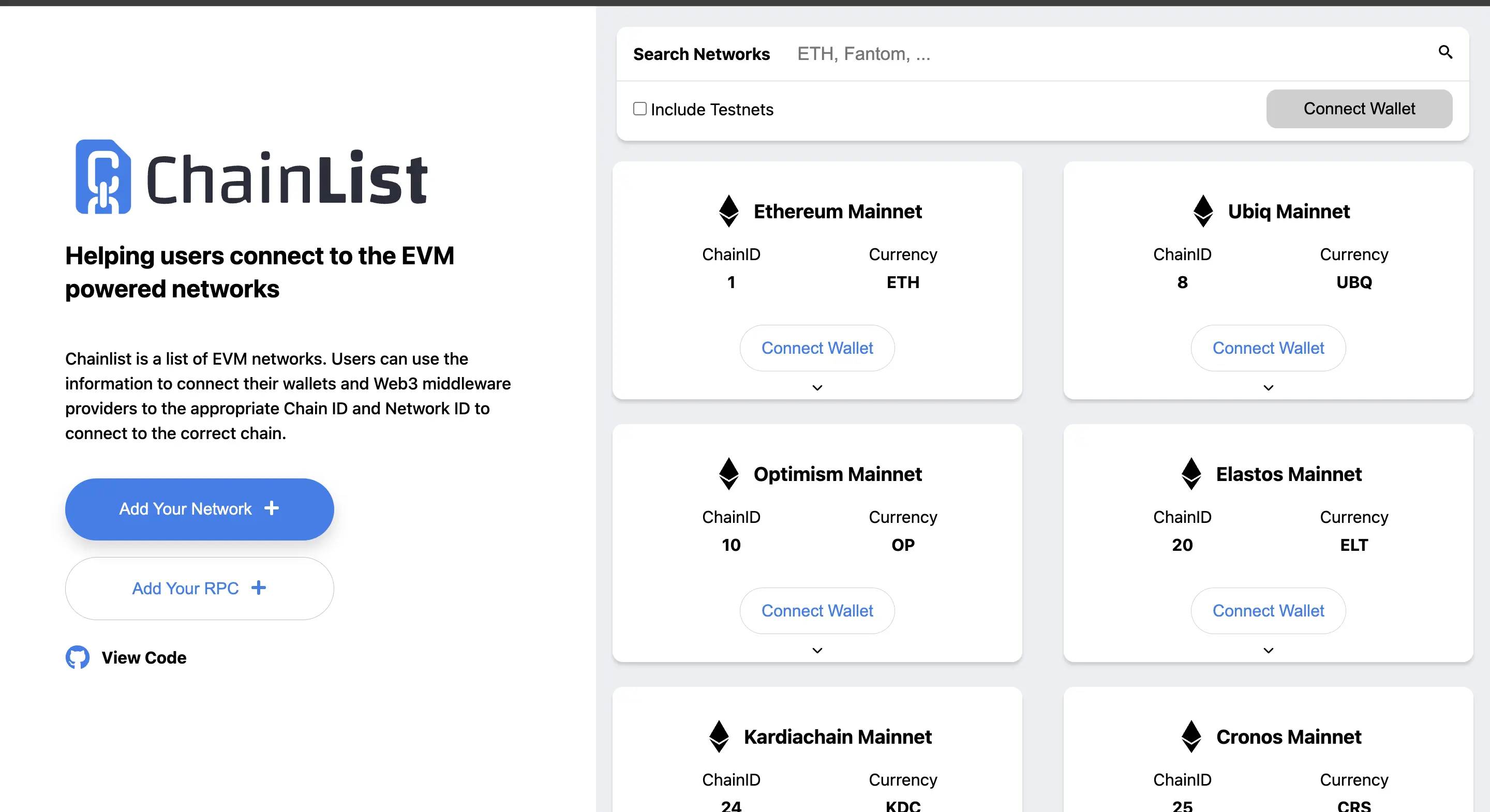This screenshot has height=812, width=1490.
Task: Click the Ethereum diamond icon on Ethereum Mainnet card
Action: click(728, 210)
